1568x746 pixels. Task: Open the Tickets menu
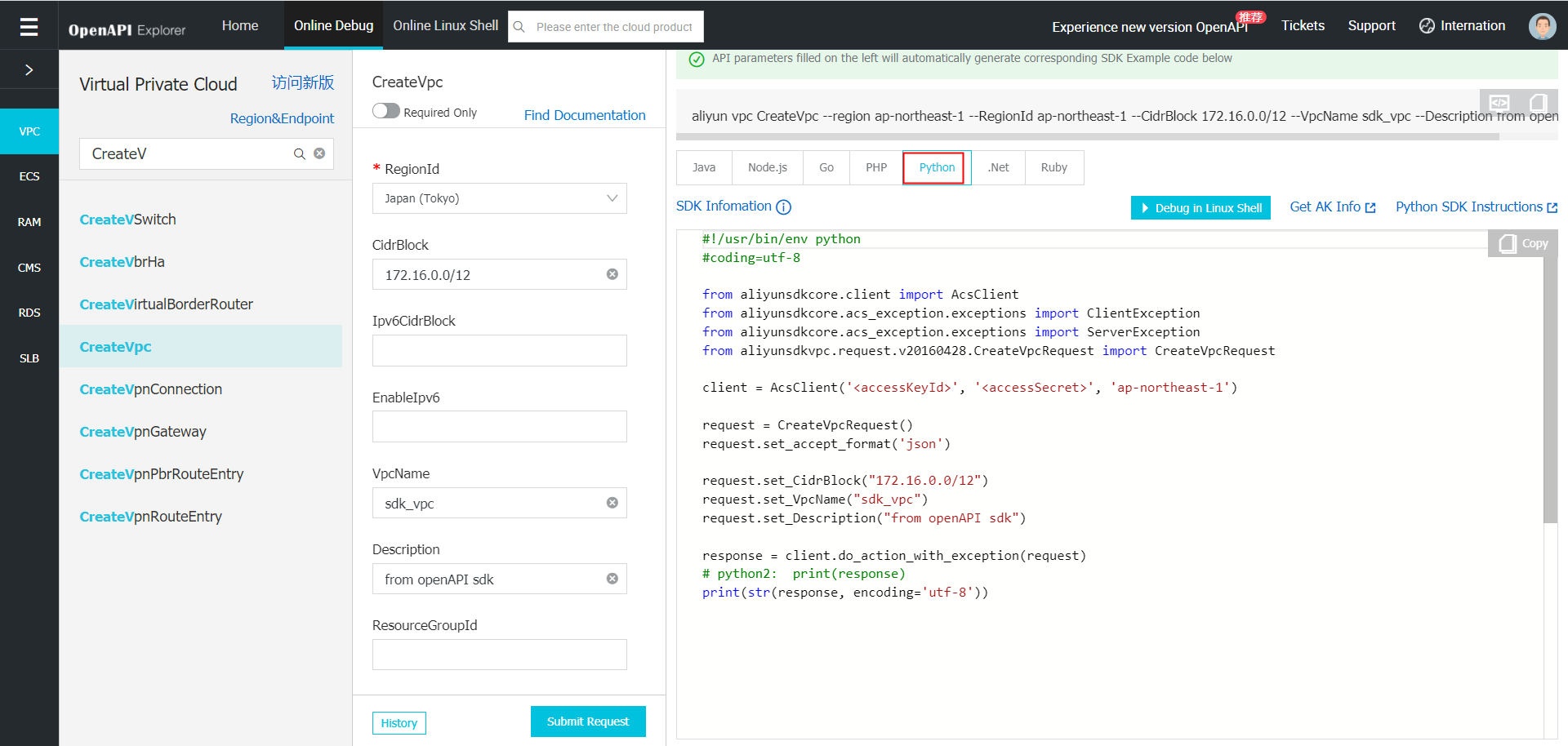pos(1303,25)
